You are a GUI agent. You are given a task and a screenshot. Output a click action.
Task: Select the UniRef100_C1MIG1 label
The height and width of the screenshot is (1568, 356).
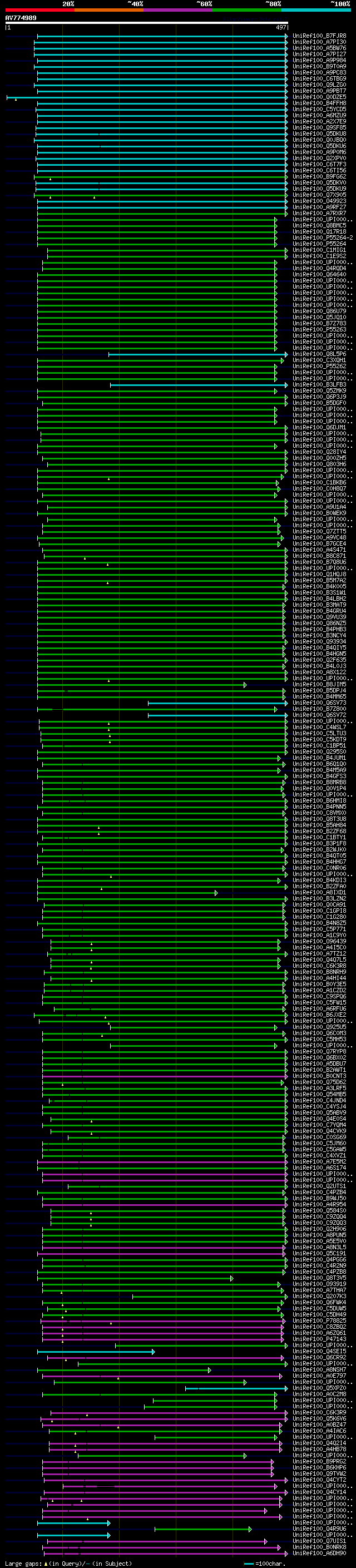319,250
